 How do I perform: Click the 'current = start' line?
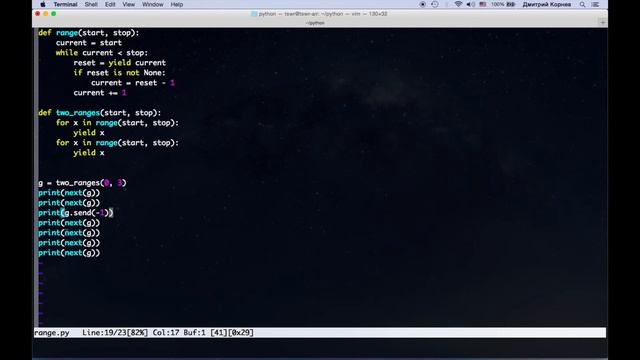pos(89,43)
